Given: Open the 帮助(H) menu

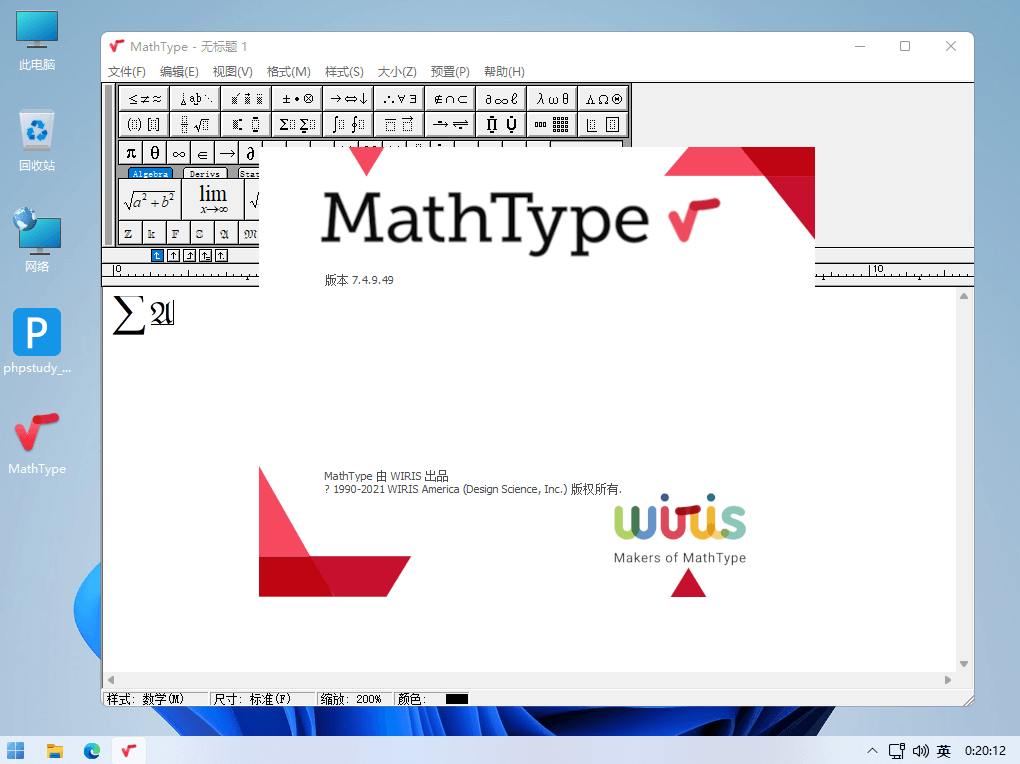Looking at the screenshot, I should [x=504, y=72].
